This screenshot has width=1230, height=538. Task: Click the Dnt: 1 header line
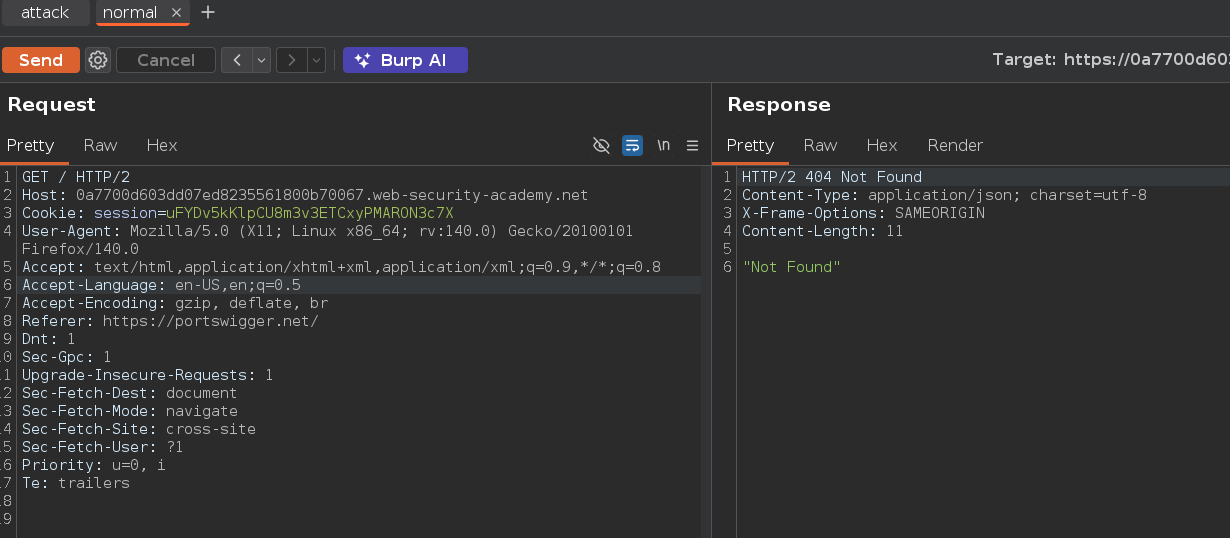tap(49, 339)
